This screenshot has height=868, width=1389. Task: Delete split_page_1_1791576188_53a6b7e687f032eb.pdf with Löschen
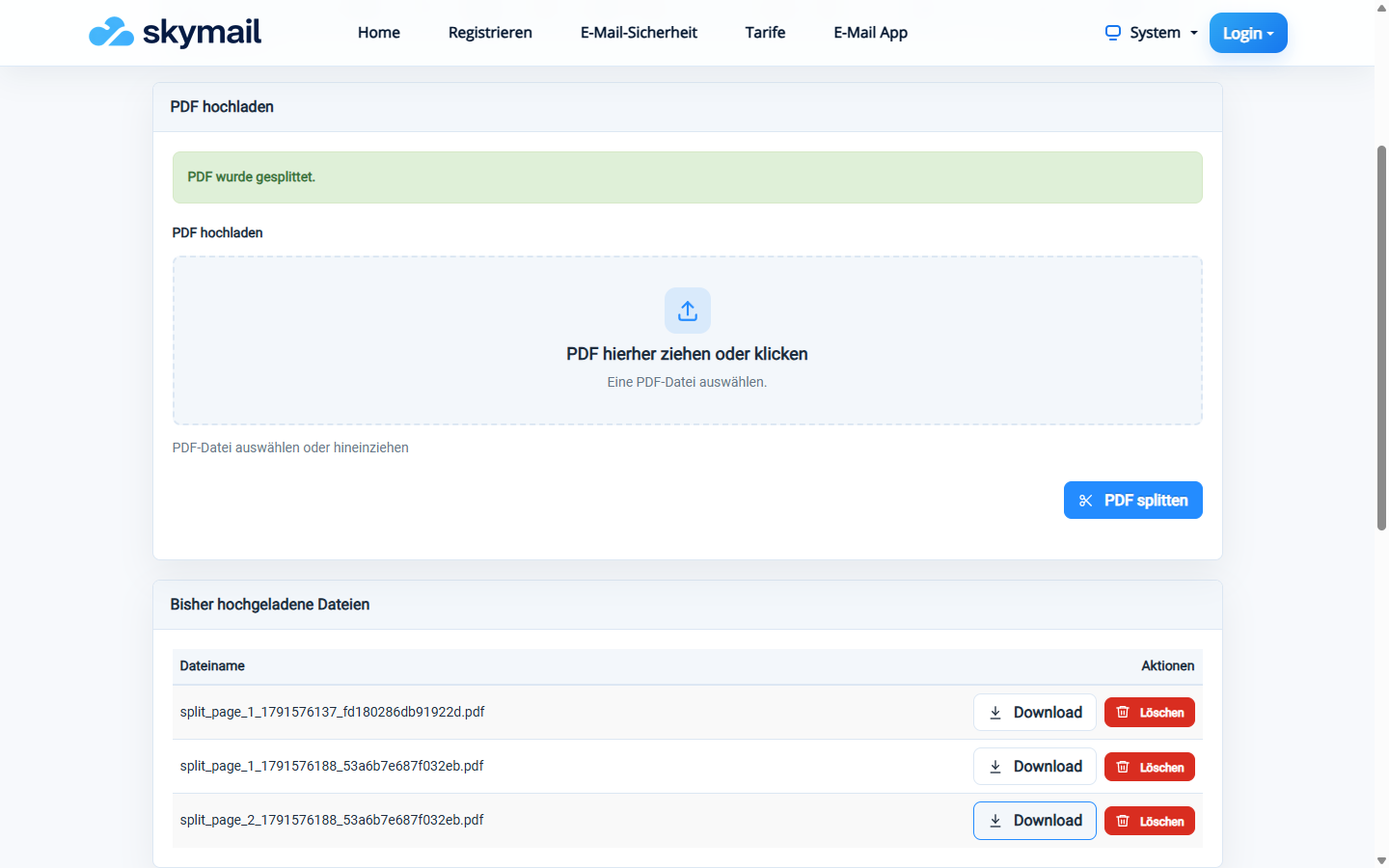point(1150,767)
